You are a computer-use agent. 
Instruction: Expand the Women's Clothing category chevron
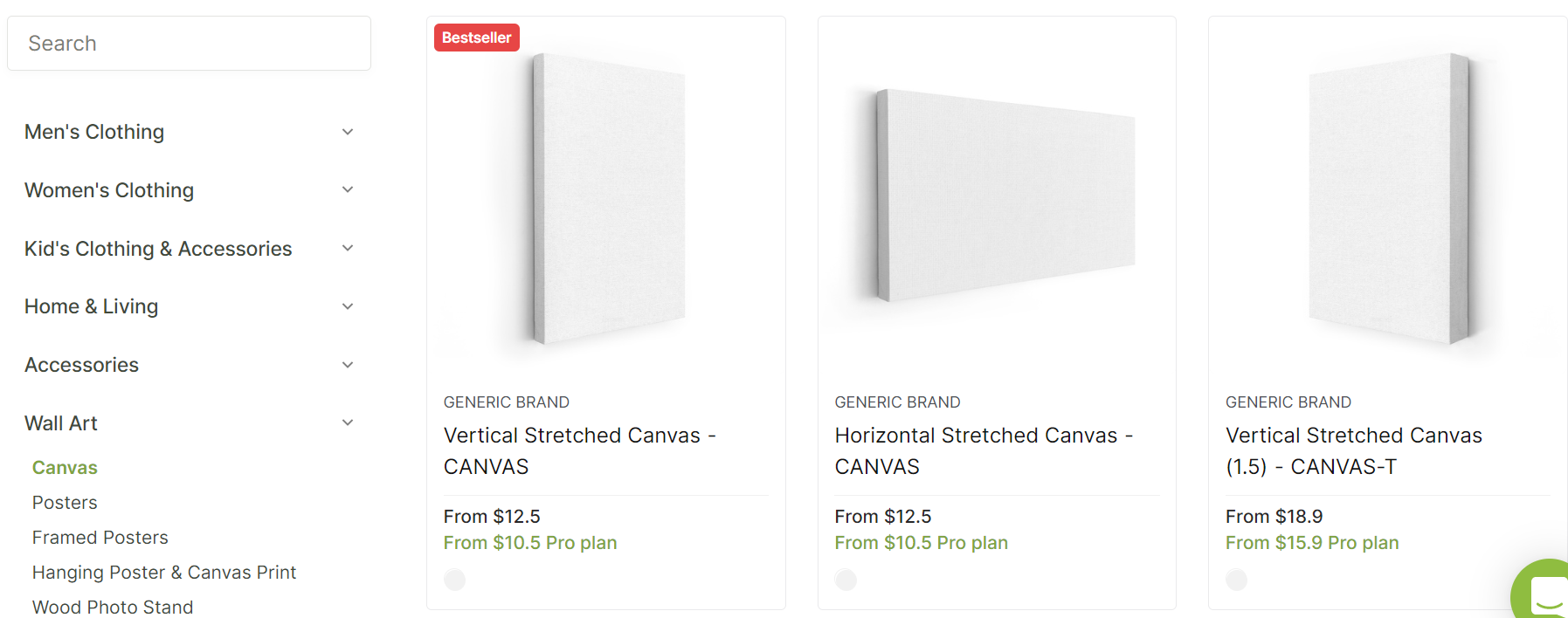point(348,189)
